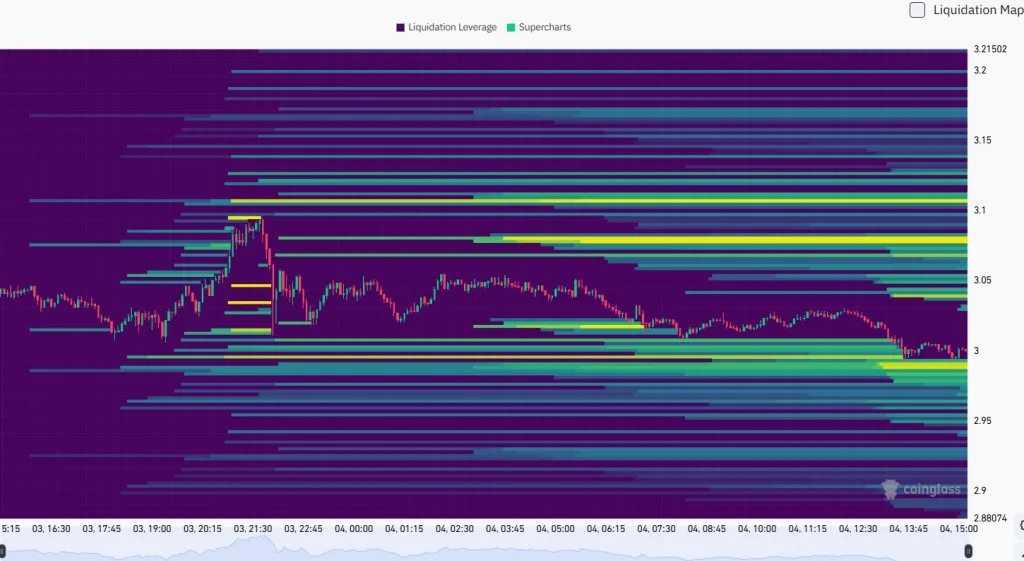Screen dimensions: 1024x561
Task: Click the icon below the settings gear
Action: (x=1020, y=551)
